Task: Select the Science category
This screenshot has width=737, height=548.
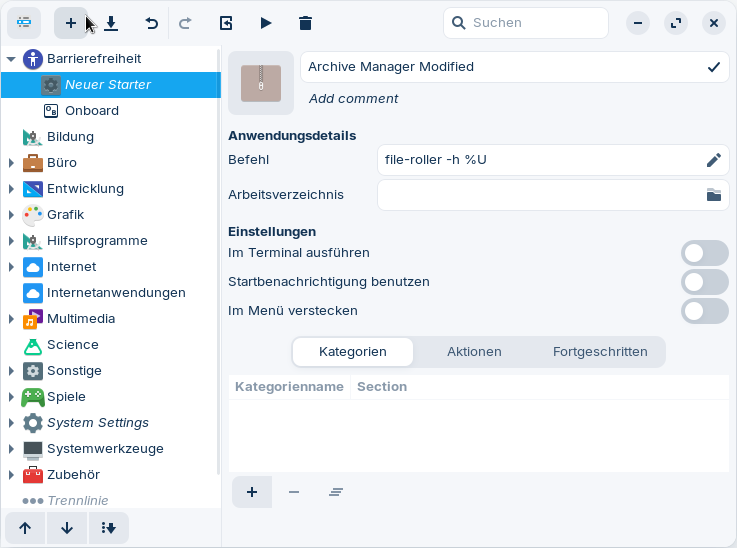Action: pos(111,345)
